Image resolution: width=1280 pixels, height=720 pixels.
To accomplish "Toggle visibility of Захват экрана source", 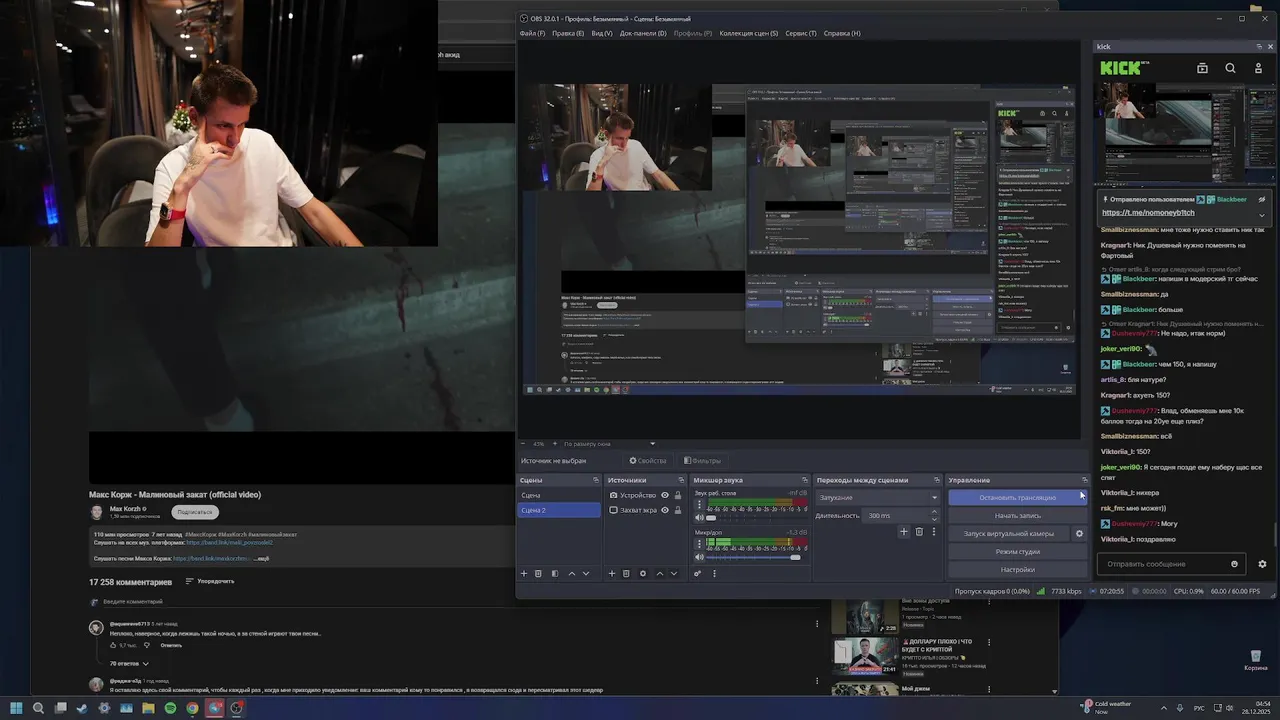I will click(665, 510).
